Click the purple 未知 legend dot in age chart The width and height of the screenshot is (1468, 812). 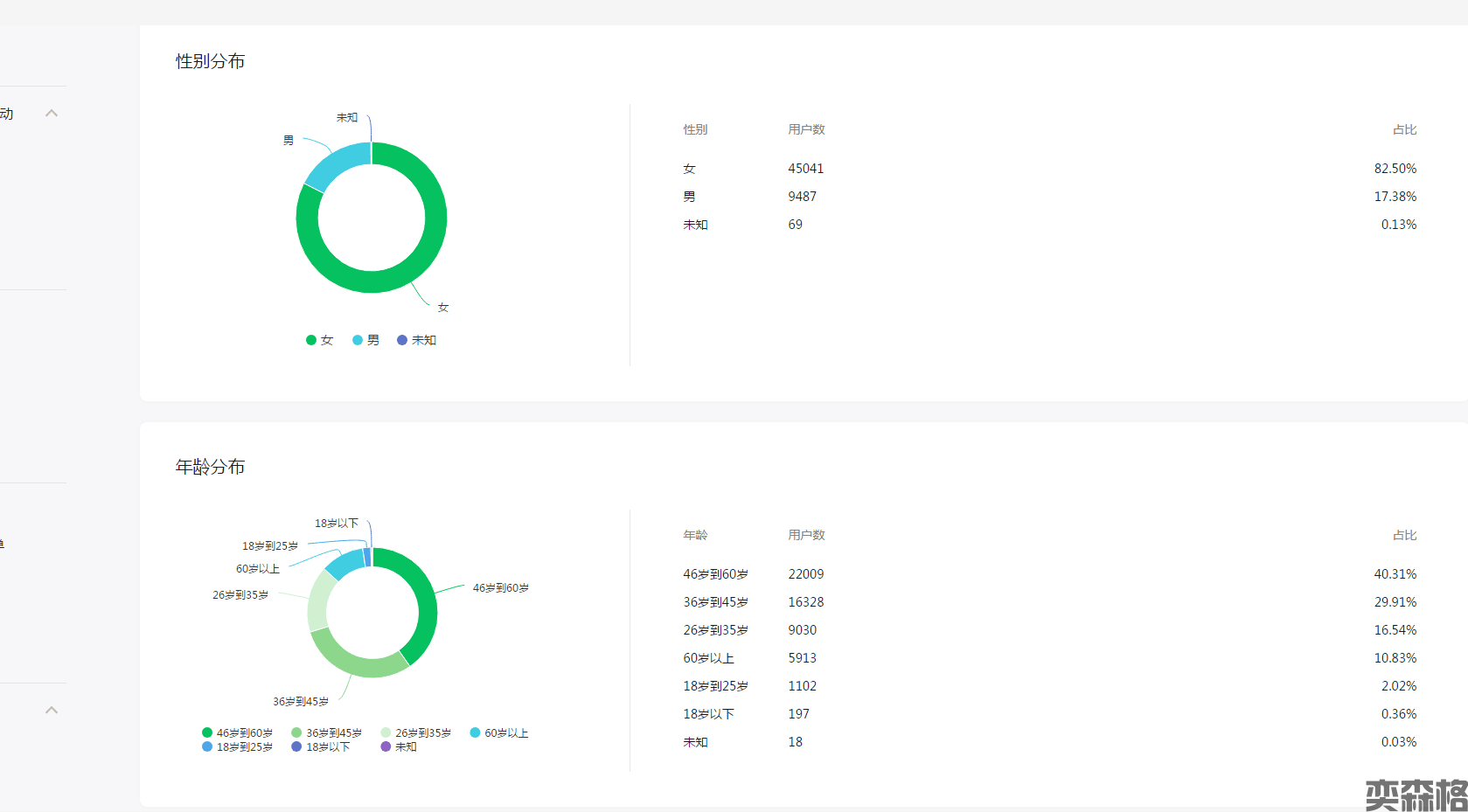[x=386, y=746]
